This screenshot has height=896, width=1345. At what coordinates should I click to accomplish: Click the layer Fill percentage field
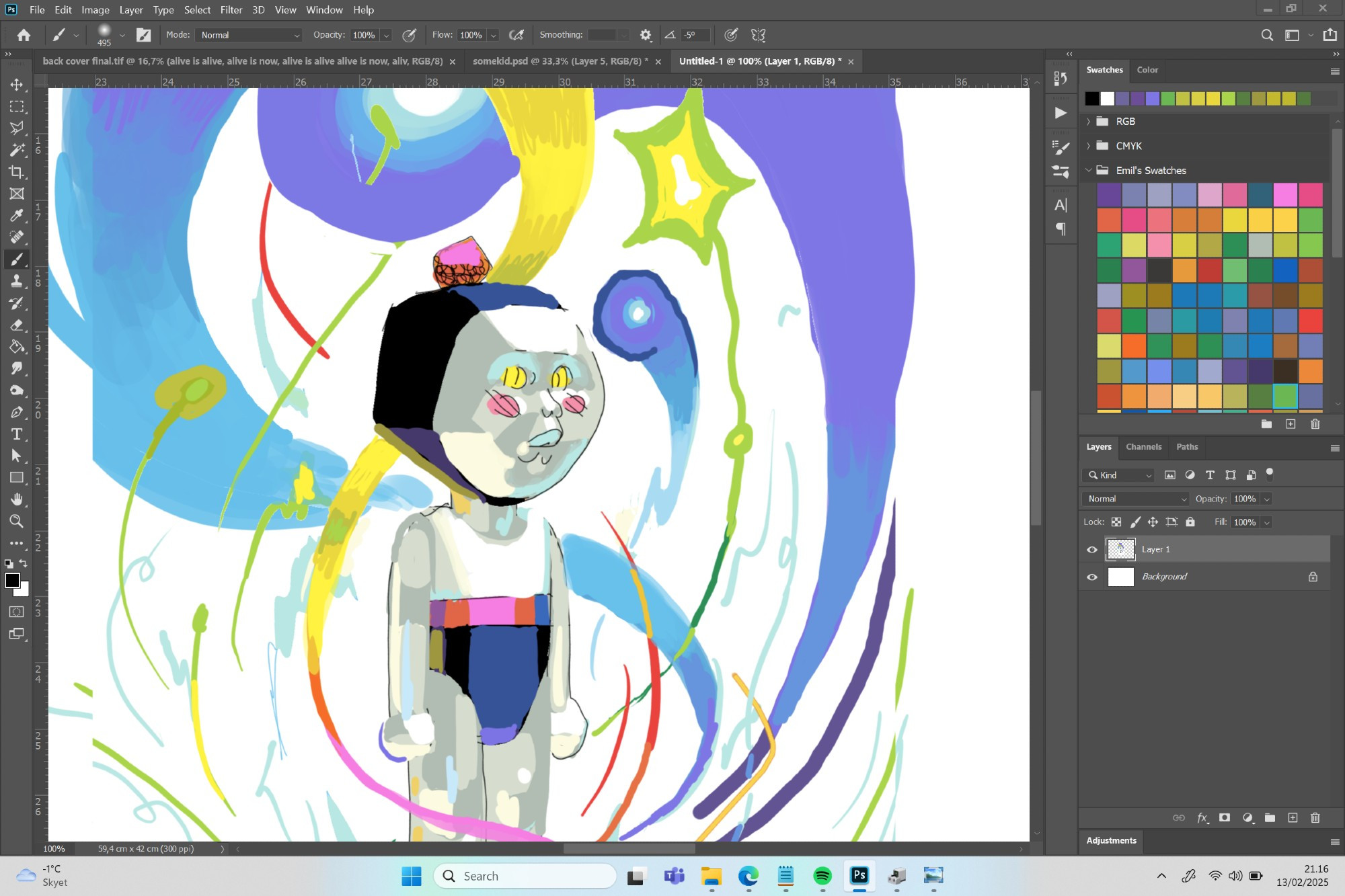click(x=1245, y=522)
